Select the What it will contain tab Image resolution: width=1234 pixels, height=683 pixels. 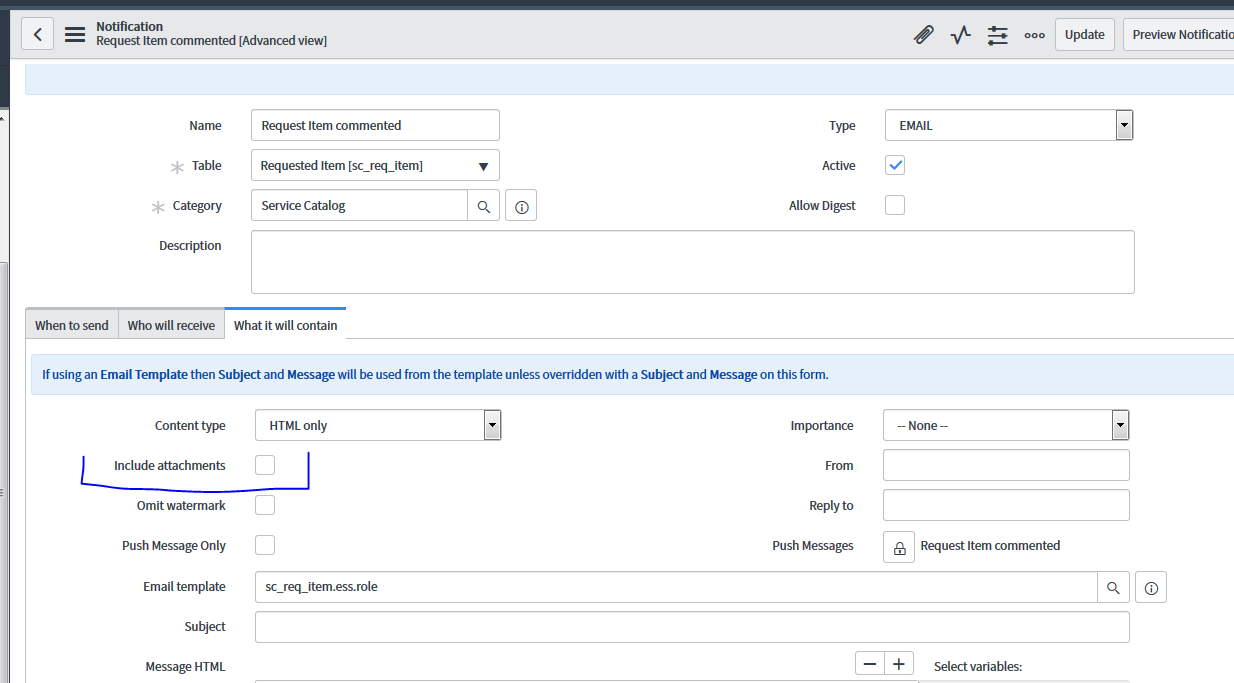[x=285, y=325]
